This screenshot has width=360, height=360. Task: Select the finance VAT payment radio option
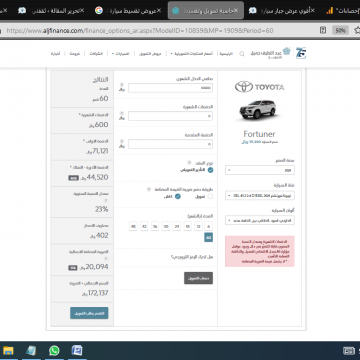[210, 196]
